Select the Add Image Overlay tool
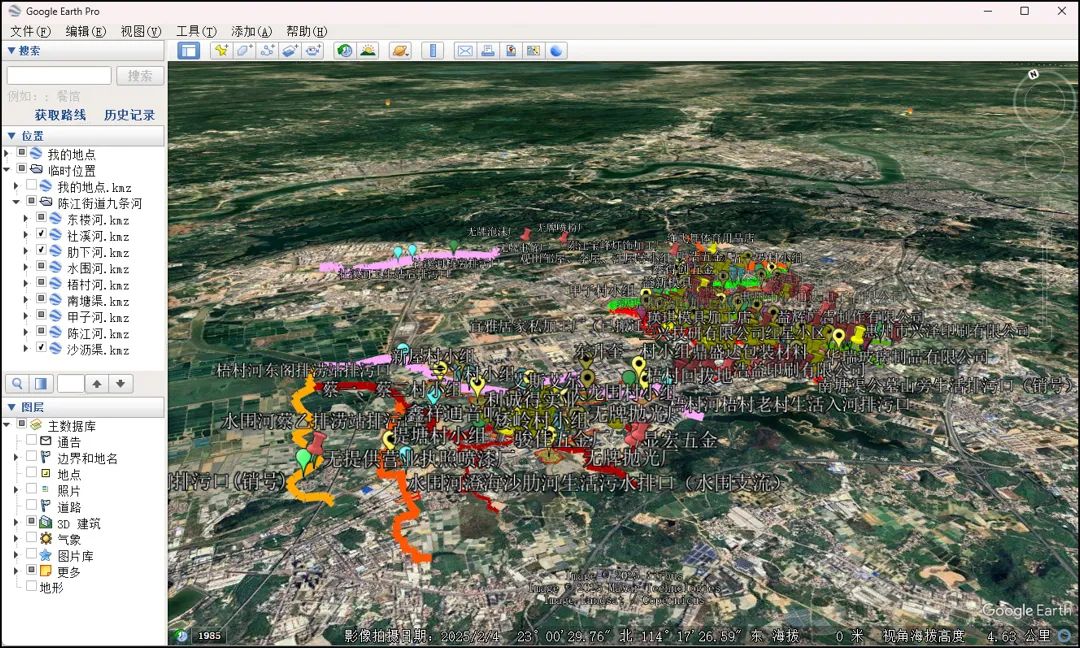The width and height of the screenshot is (1080, 648). (290, 51)
